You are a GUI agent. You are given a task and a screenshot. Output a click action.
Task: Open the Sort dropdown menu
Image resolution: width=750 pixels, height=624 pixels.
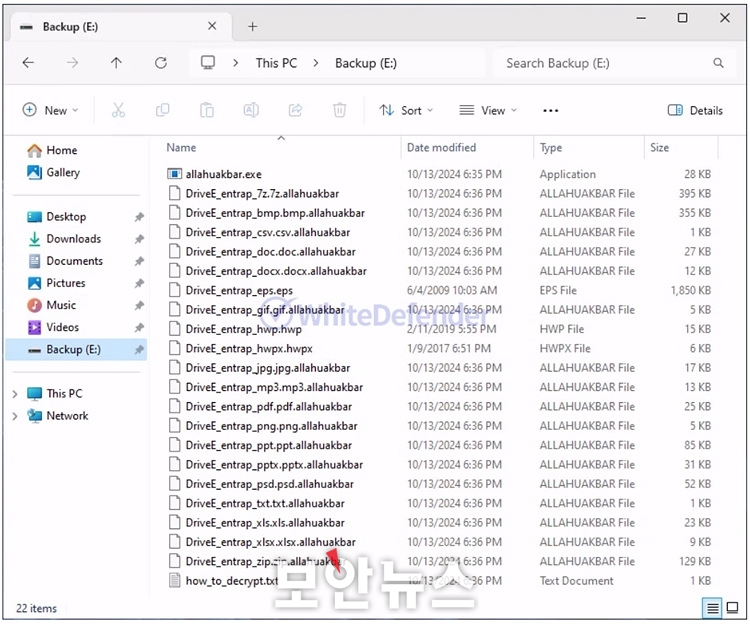406,111
